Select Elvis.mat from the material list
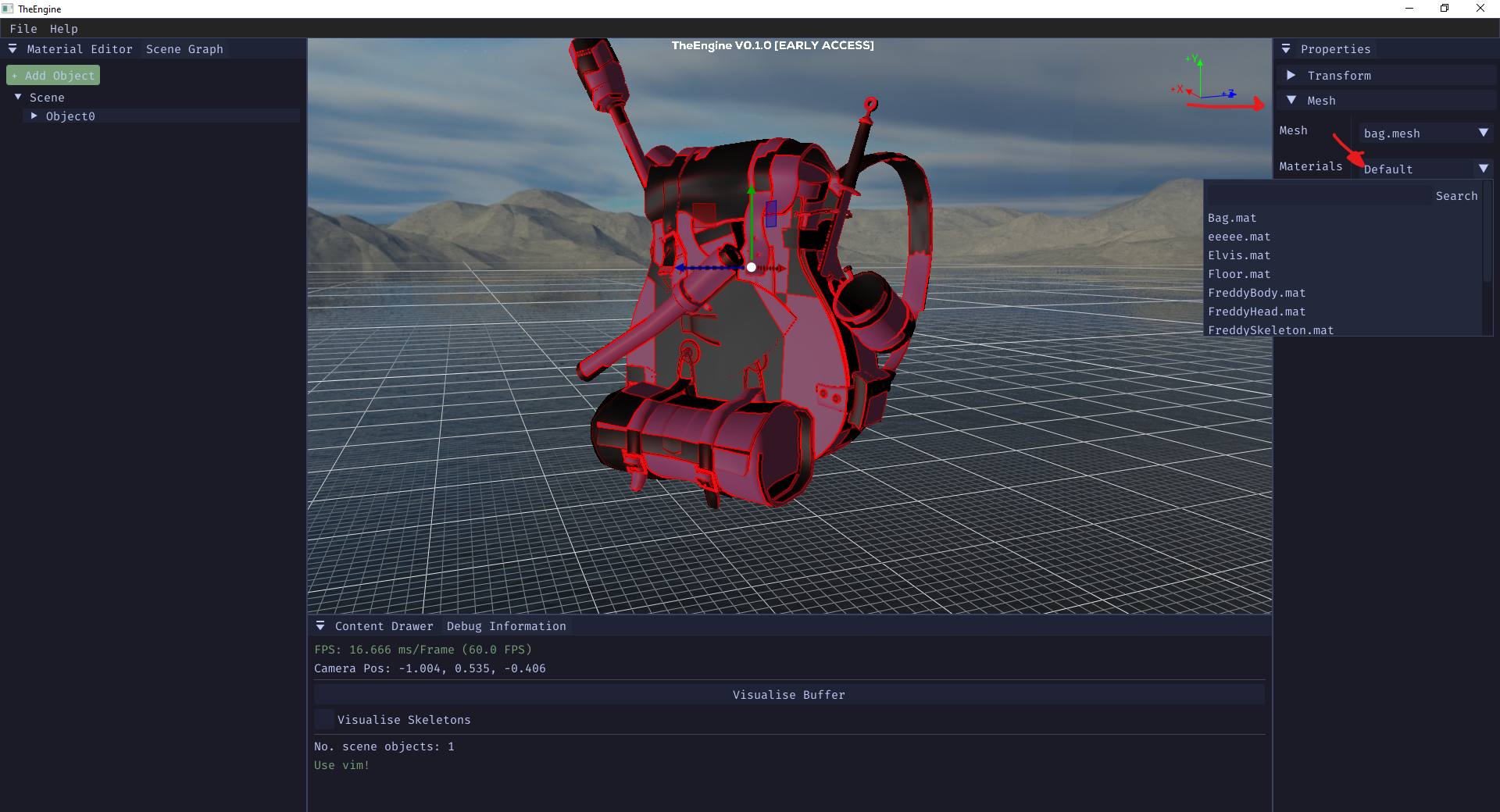 point(1239,255)
